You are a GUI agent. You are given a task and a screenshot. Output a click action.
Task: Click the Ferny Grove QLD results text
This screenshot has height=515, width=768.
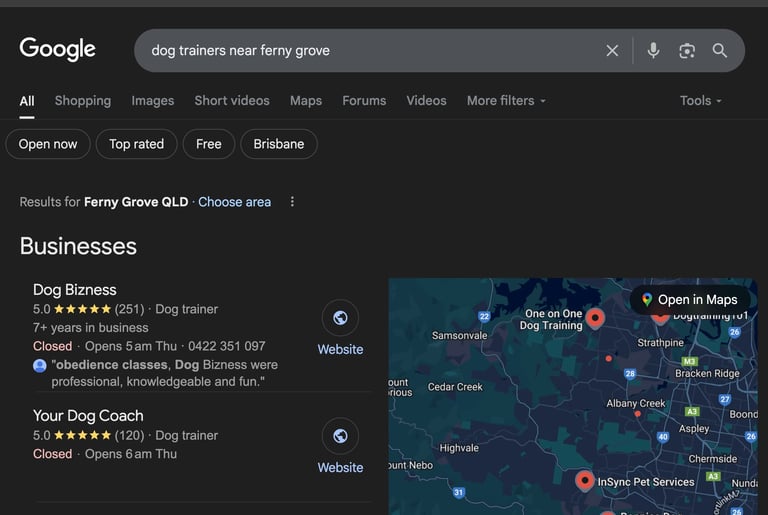pyautogui.click(x=136, y=202)
